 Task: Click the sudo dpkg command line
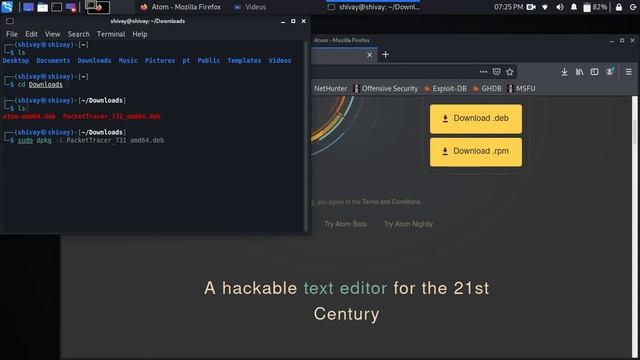coord(91,140)
